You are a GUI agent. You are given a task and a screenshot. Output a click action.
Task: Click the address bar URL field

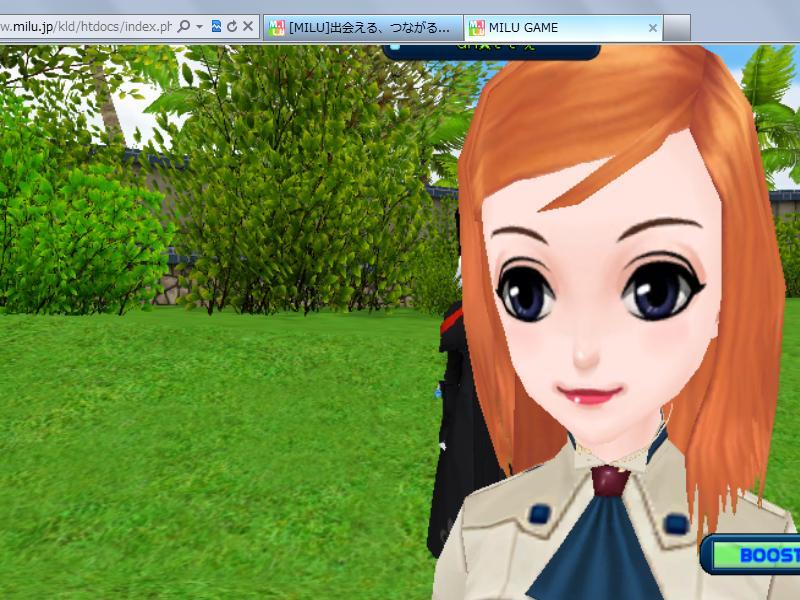click(x=86, y=27)
